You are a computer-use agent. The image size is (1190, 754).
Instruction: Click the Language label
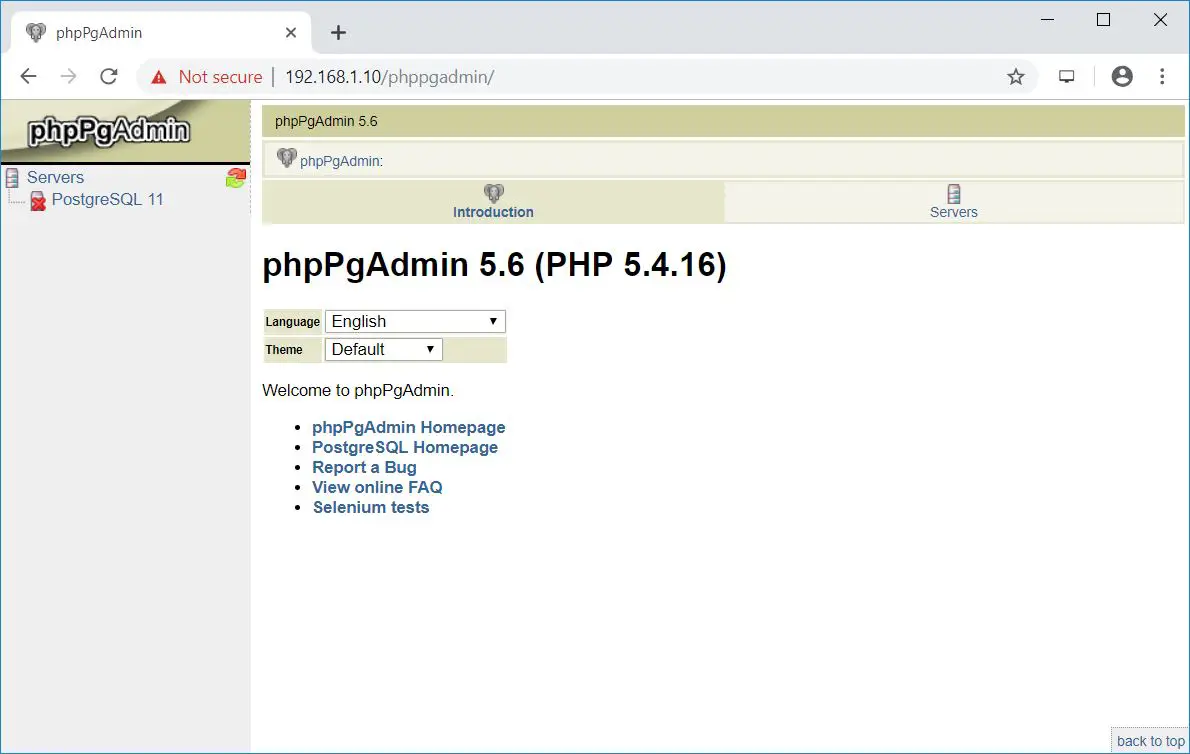(292, 322)
